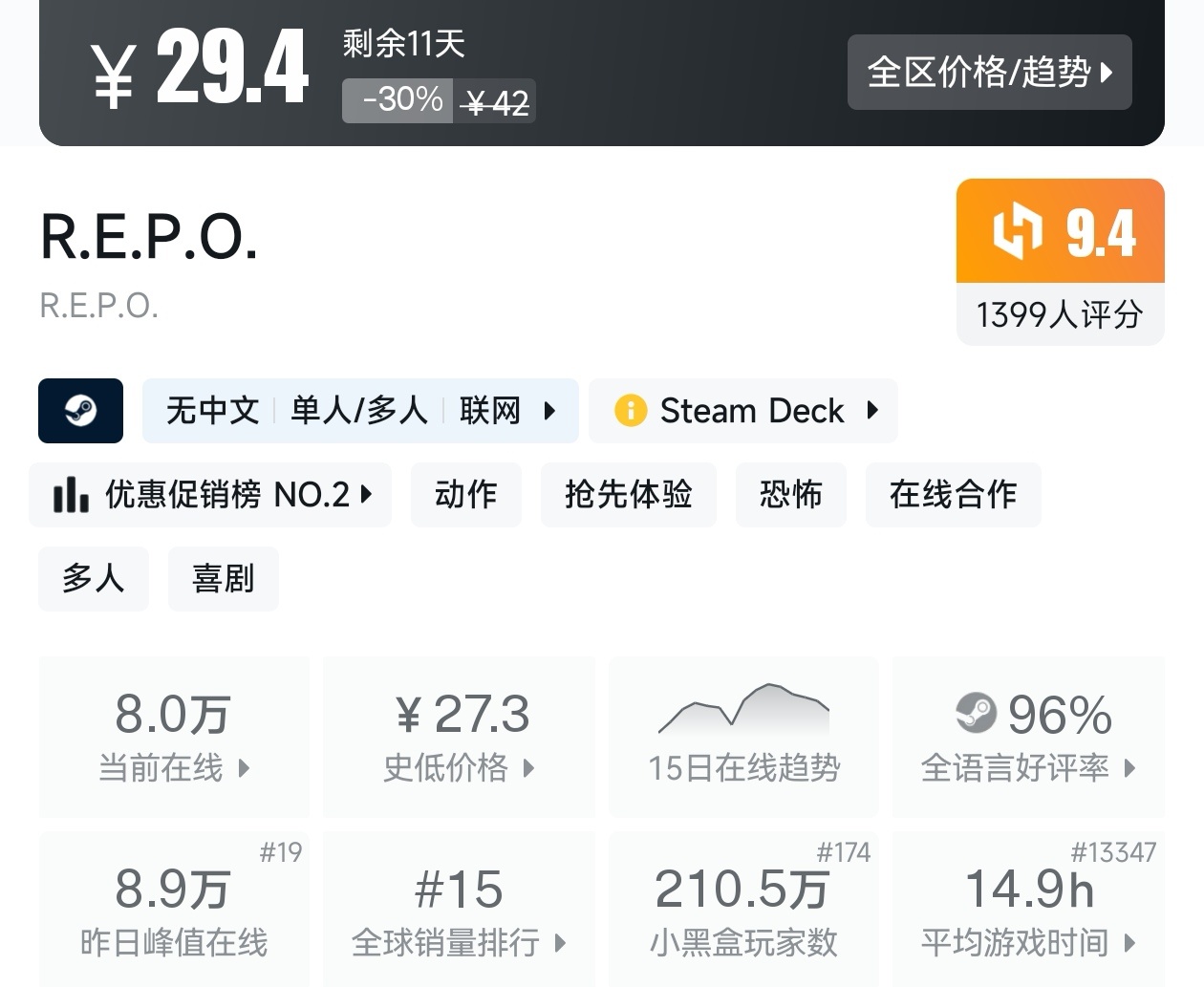The width and height of the screenshot is (1204, 987).
Task: Select the 动作 tag
Action: (465, 495)
